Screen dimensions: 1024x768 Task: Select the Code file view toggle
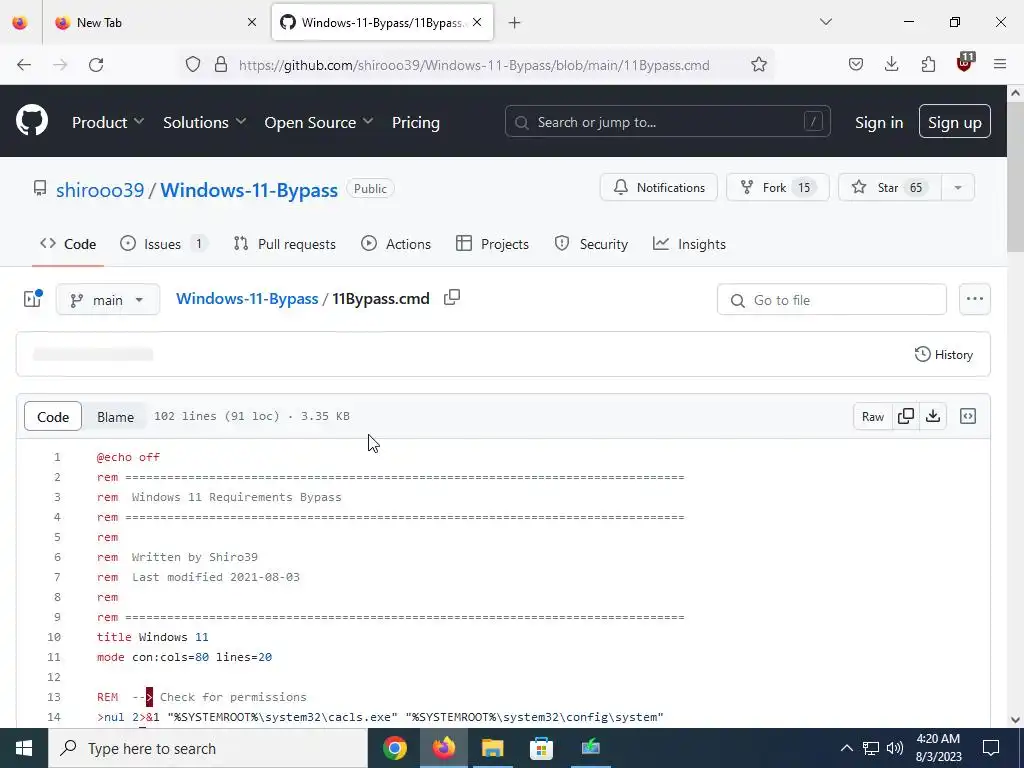[x=53, y=417]
